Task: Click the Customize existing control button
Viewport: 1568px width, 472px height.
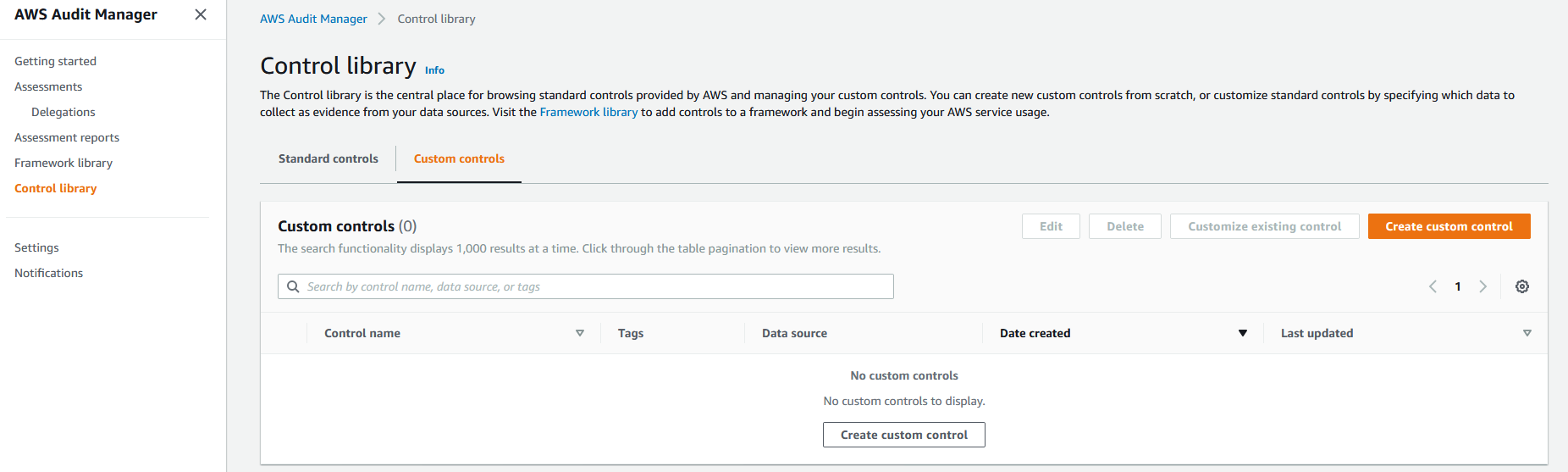Action: point(1264,226)
